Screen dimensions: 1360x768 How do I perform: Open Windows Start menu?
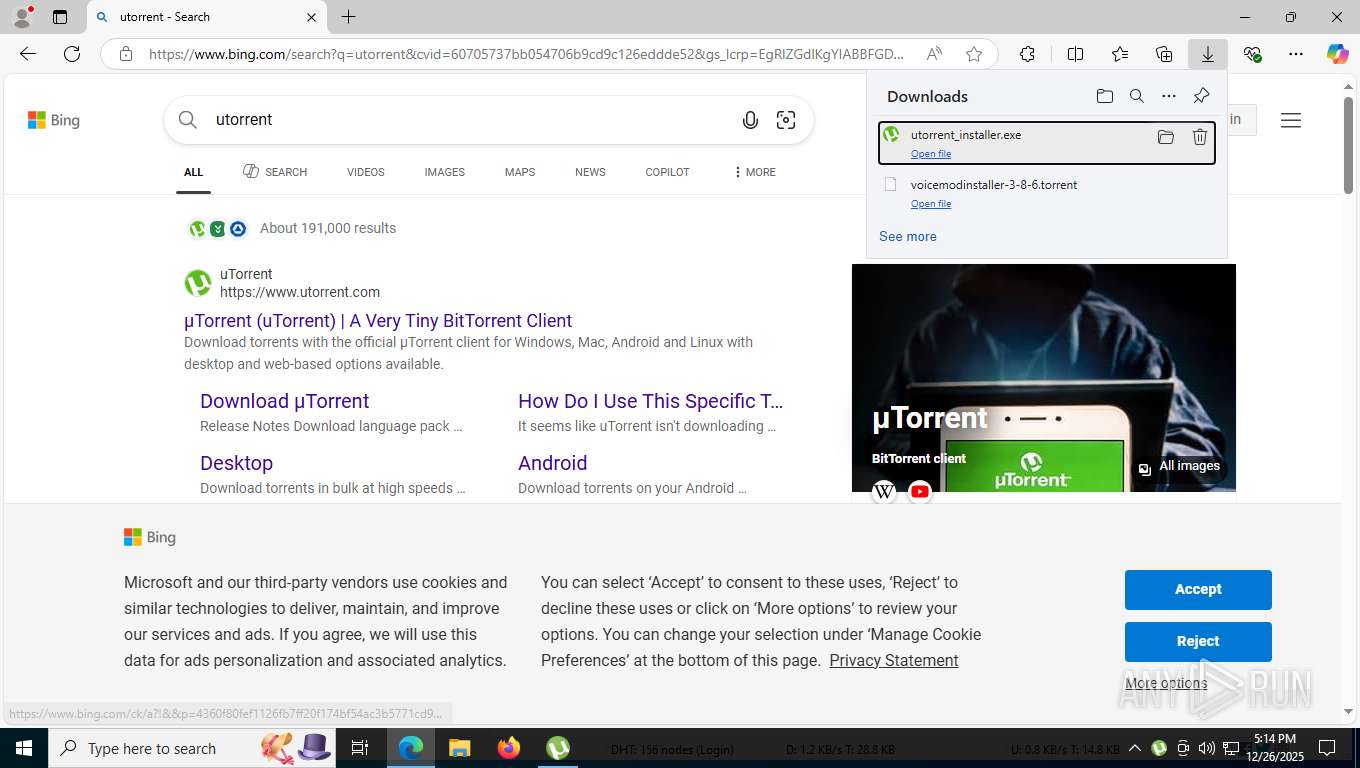24,748
